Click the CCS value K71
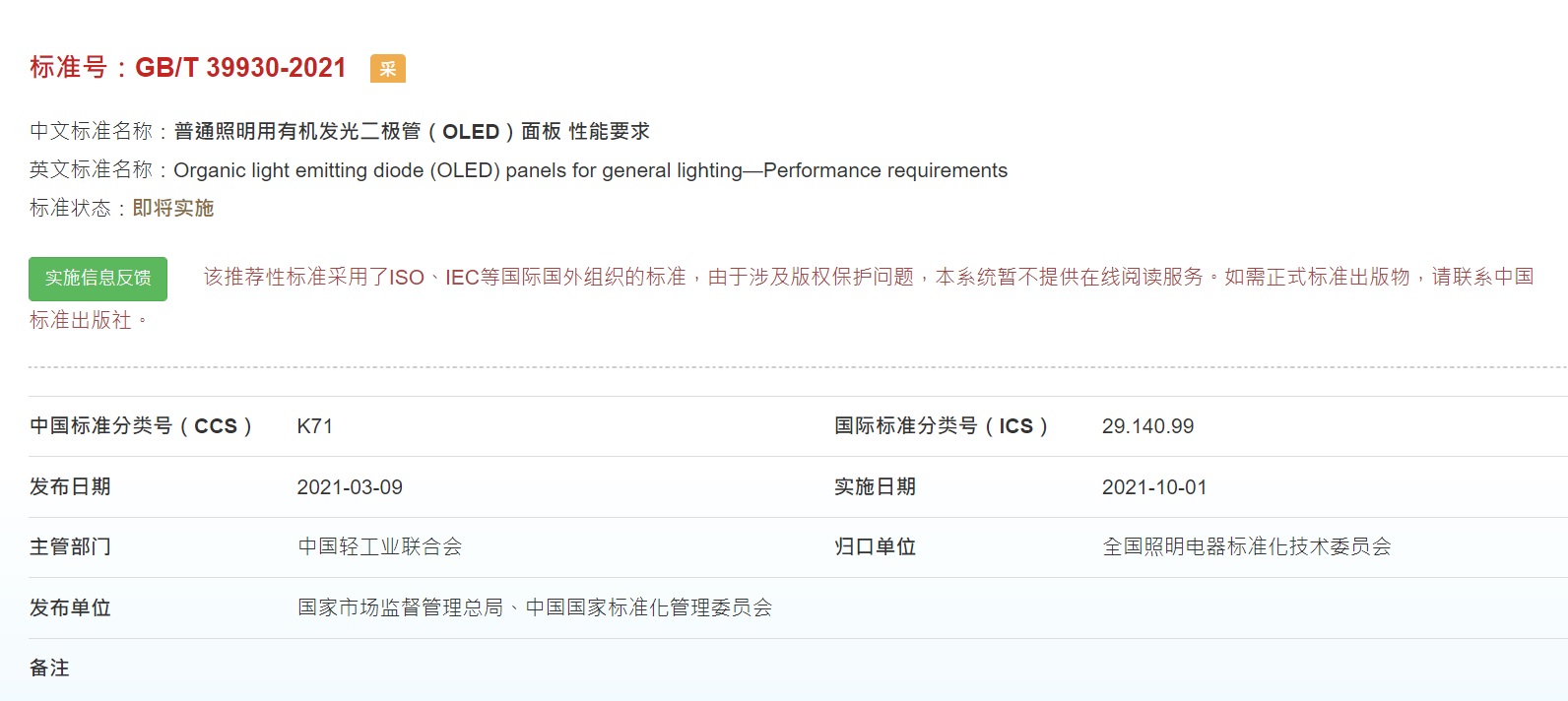 pos(315,426)
